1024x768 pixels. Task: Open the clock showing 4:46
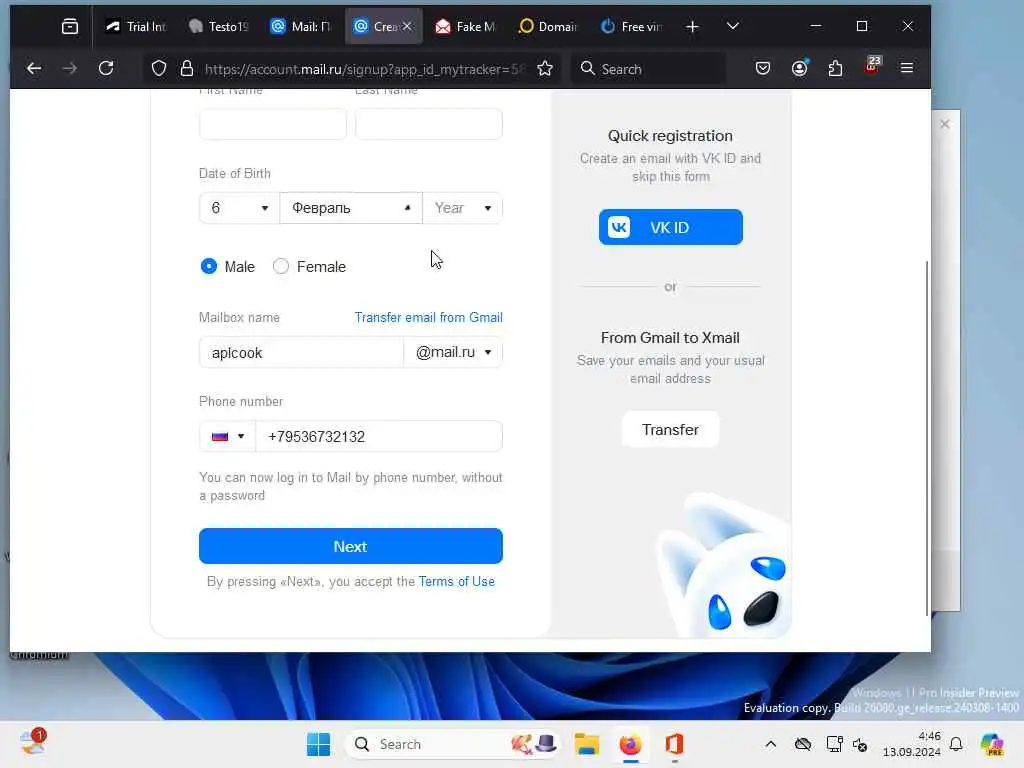912,744
